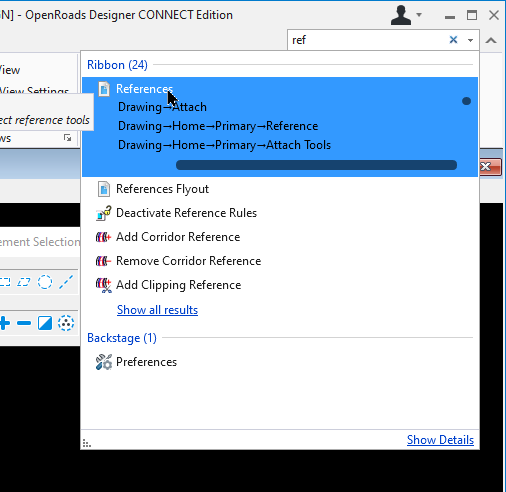Screen dimensions: 506x492
Task: Click the Backstage (1) section header
Action: 122,338
